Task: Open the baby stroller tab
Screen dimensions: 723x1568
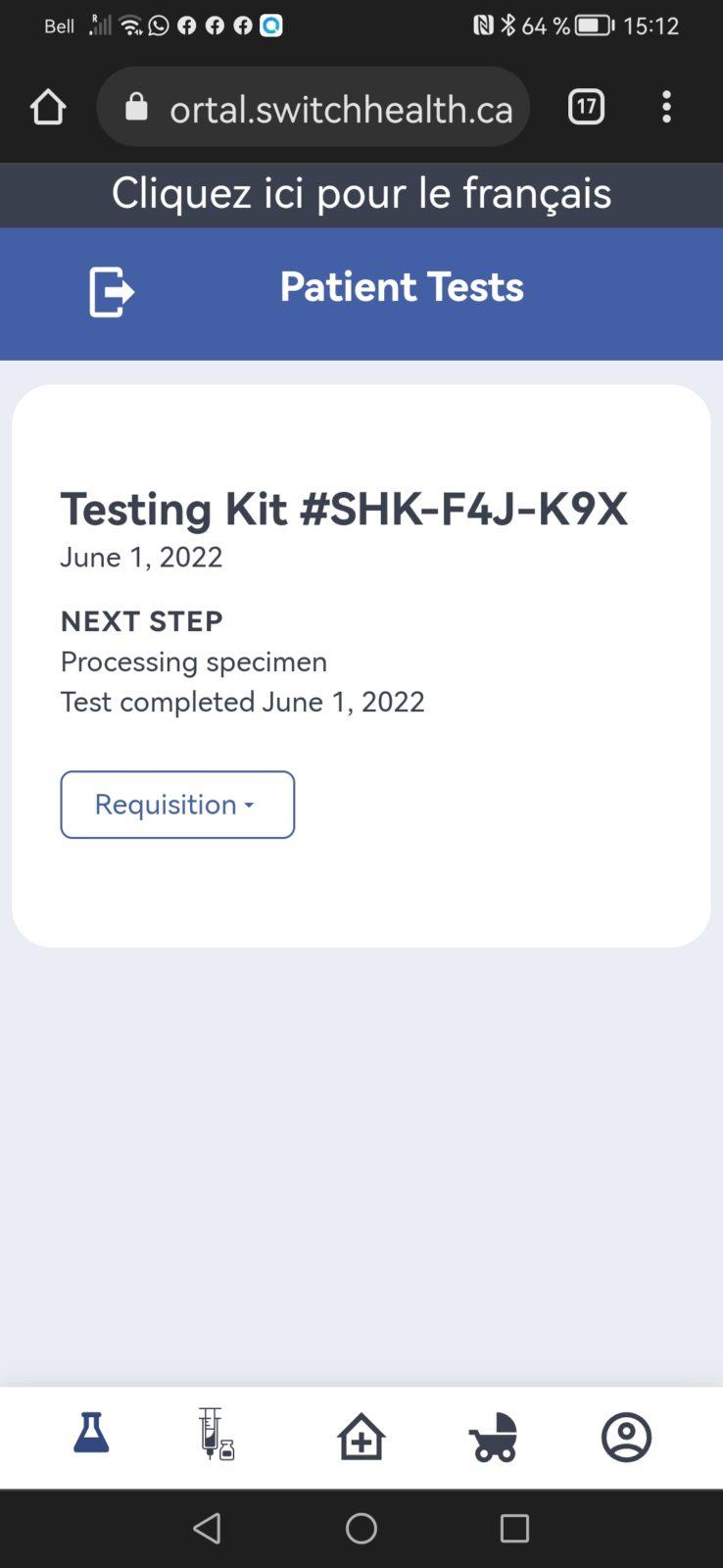Action: click(493, 1438)
